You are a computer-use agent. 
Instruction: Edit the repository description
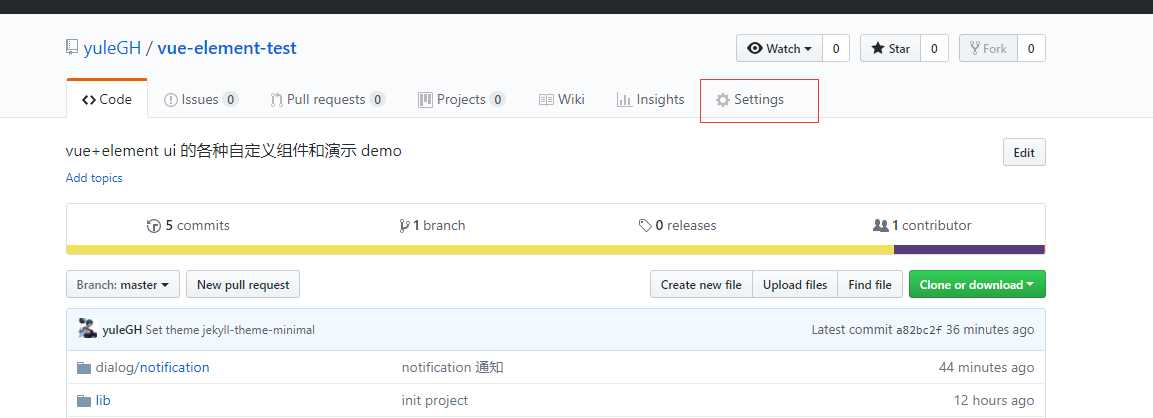(x=1024, y=152)
